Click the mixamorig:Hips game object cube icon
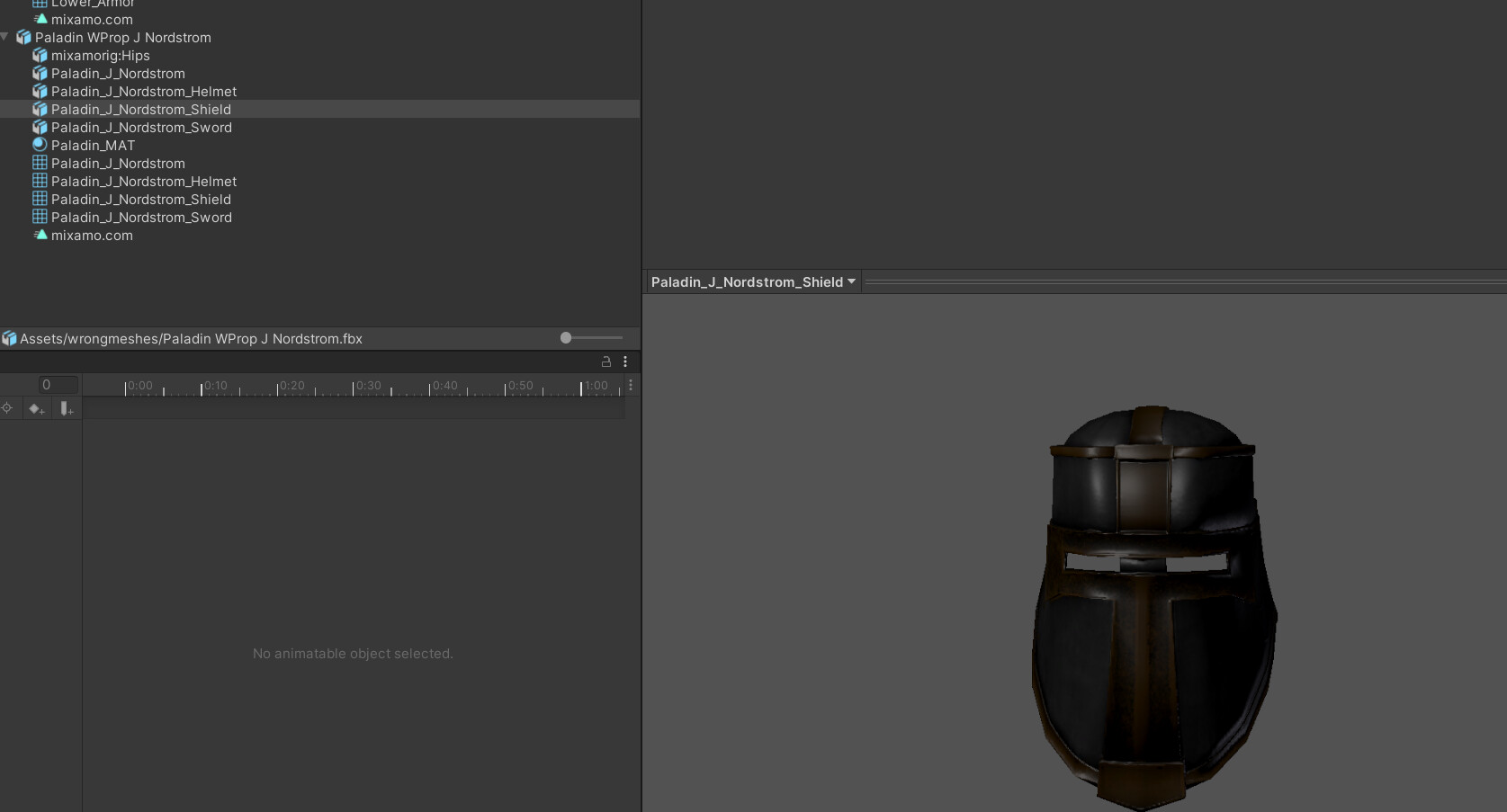This screenshot has height=812, width=1507. click(40, 55)
